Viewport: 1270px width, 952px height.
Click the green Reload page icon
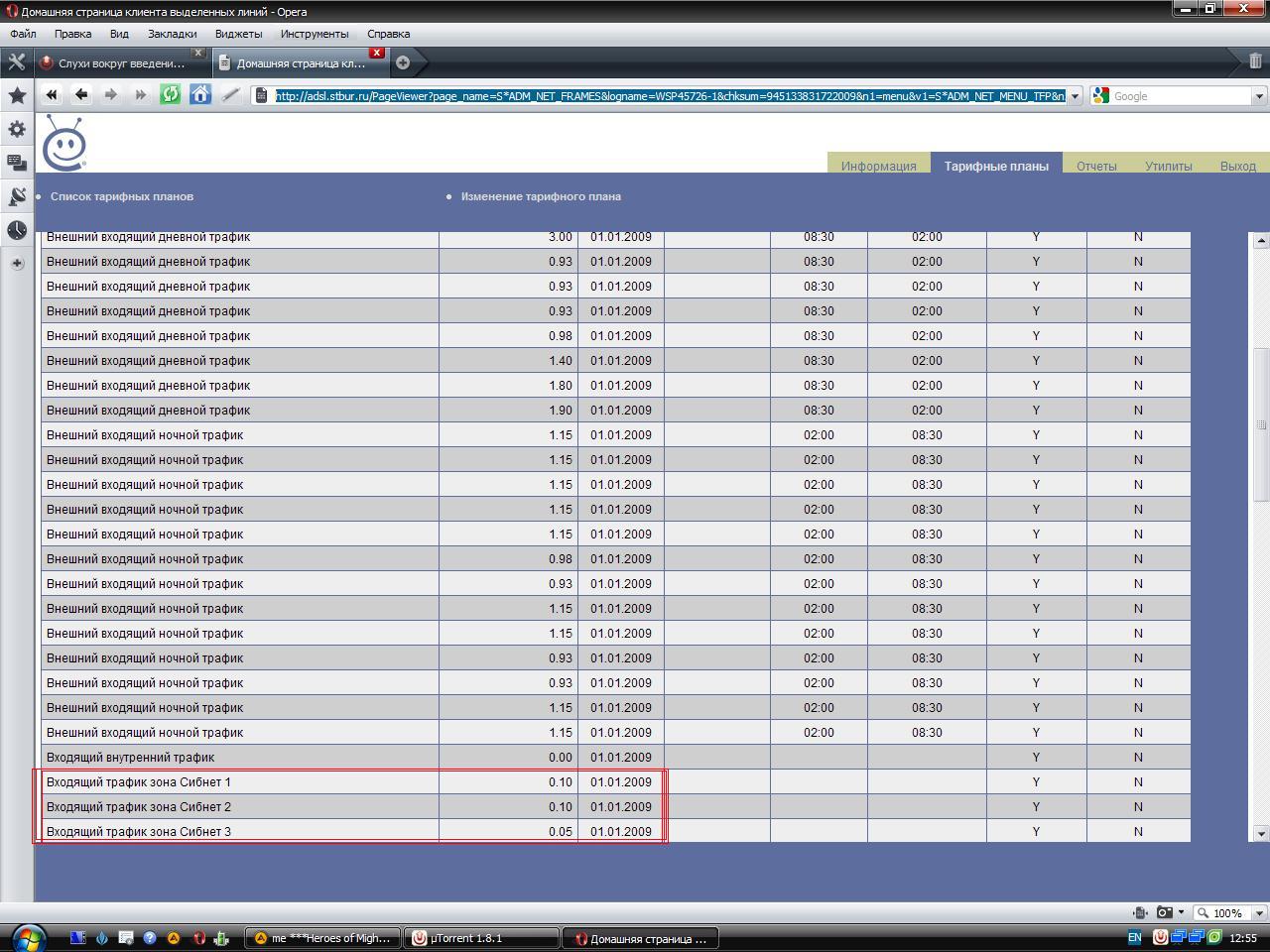click(171, 94)
